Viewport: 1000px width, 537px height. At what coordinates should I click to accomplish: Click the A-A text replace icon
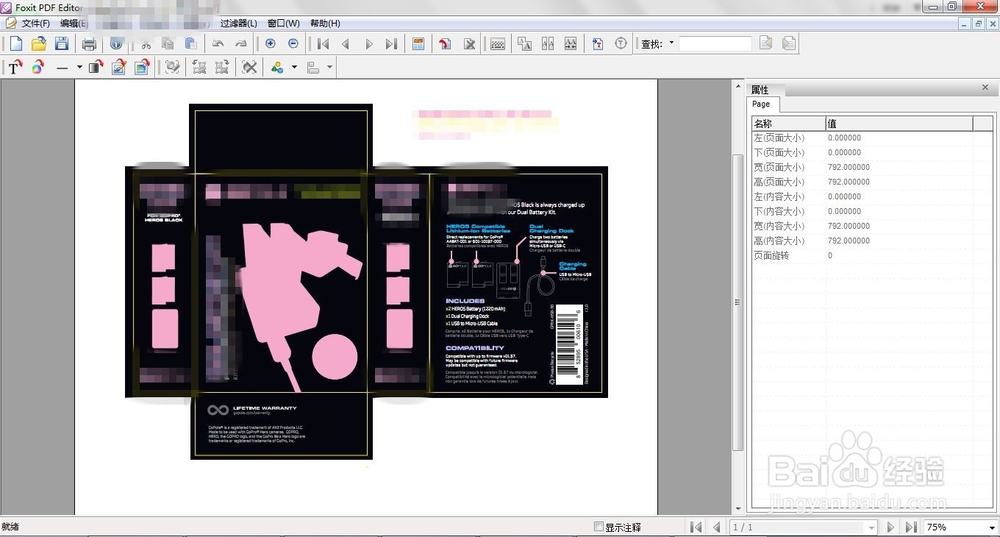tap(524, 43)
